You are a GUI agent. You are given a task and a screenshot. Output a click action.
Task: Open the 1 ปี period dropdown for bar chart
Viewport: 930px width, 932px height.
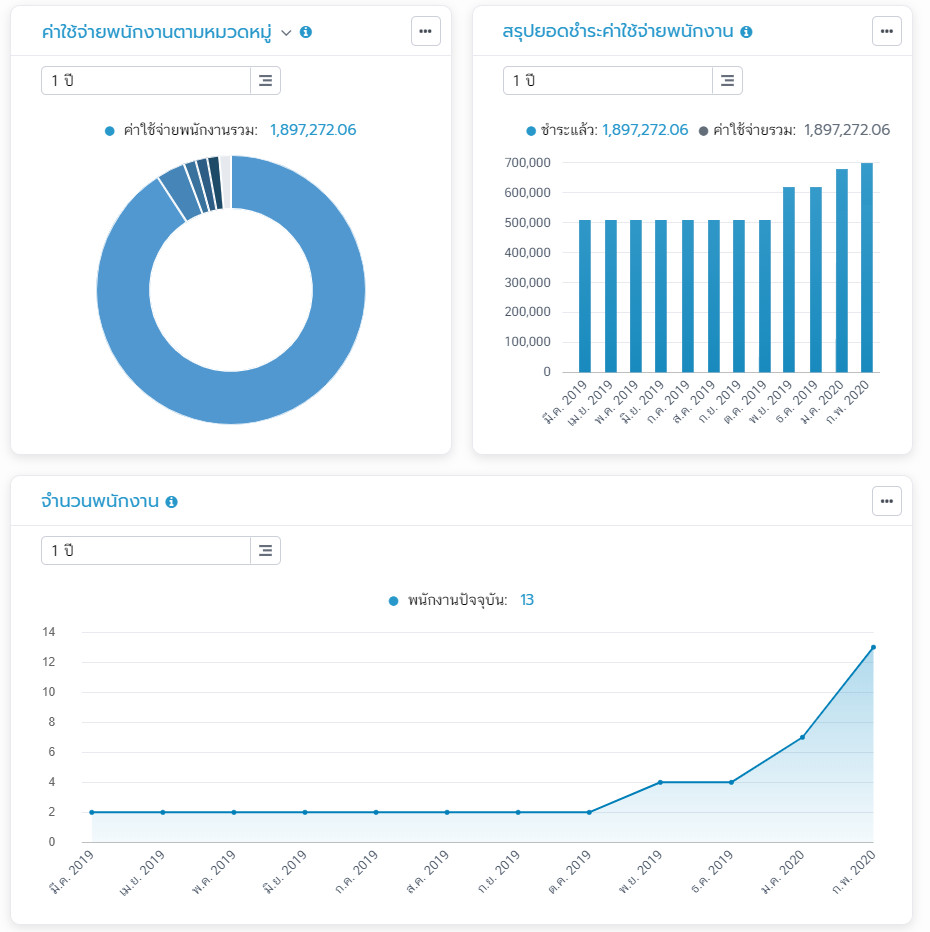pyautogui.click(x=607, y=81)
